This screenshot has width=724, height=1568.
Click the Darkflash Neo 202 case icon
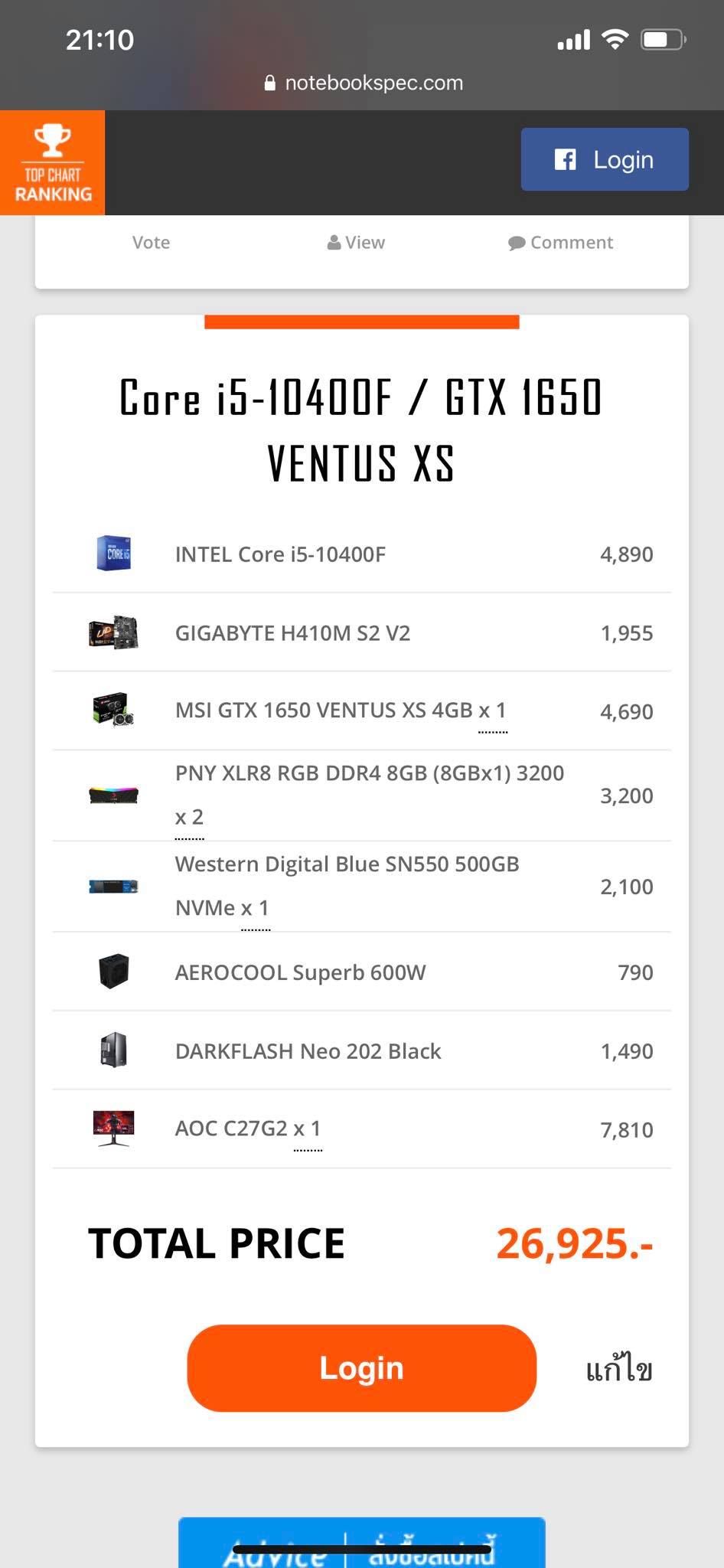[x=113, y=1050]
